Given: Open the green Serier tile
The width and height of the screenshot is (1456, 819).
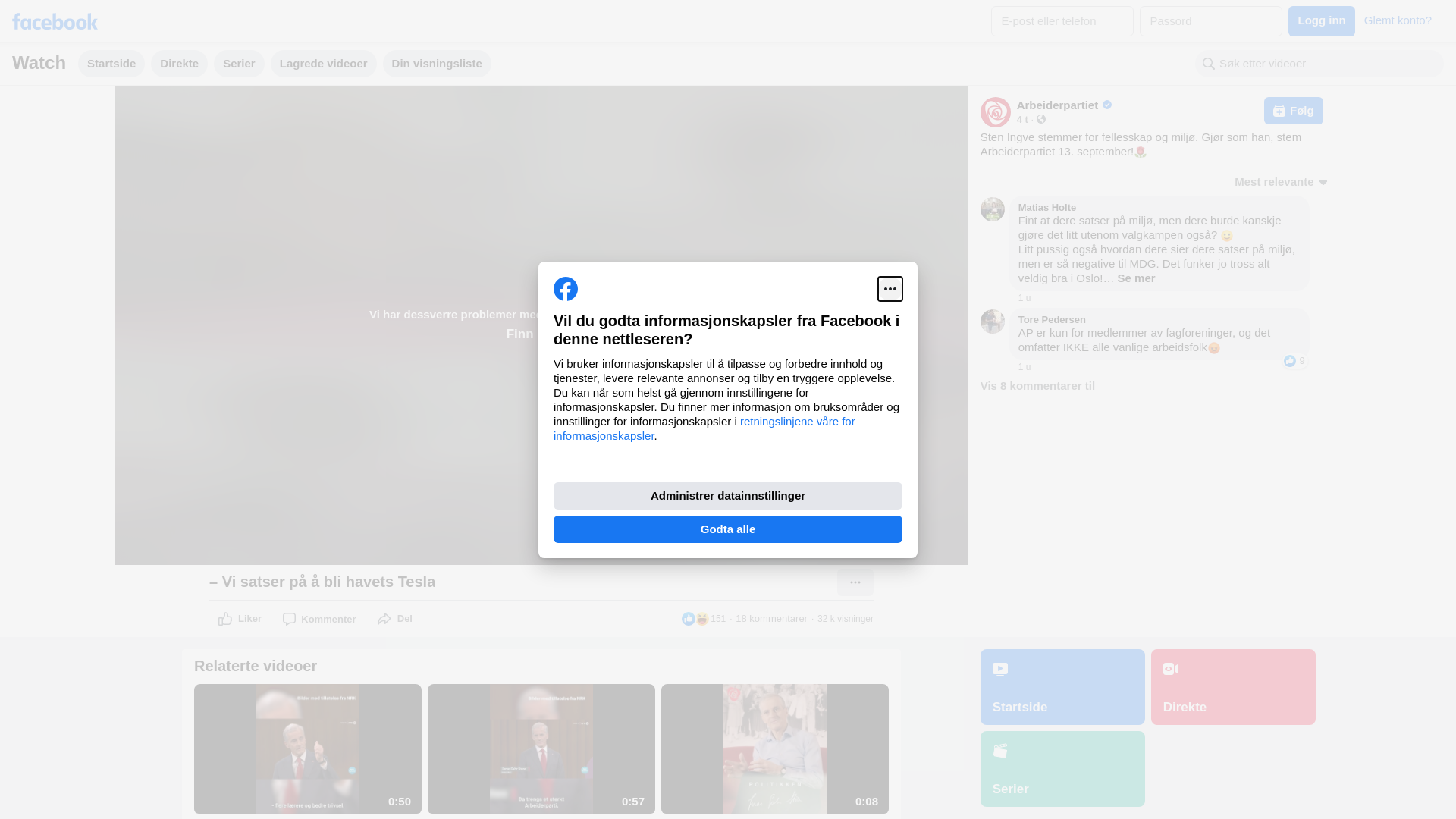Looking at the screenshot, I should (1062, 769).
